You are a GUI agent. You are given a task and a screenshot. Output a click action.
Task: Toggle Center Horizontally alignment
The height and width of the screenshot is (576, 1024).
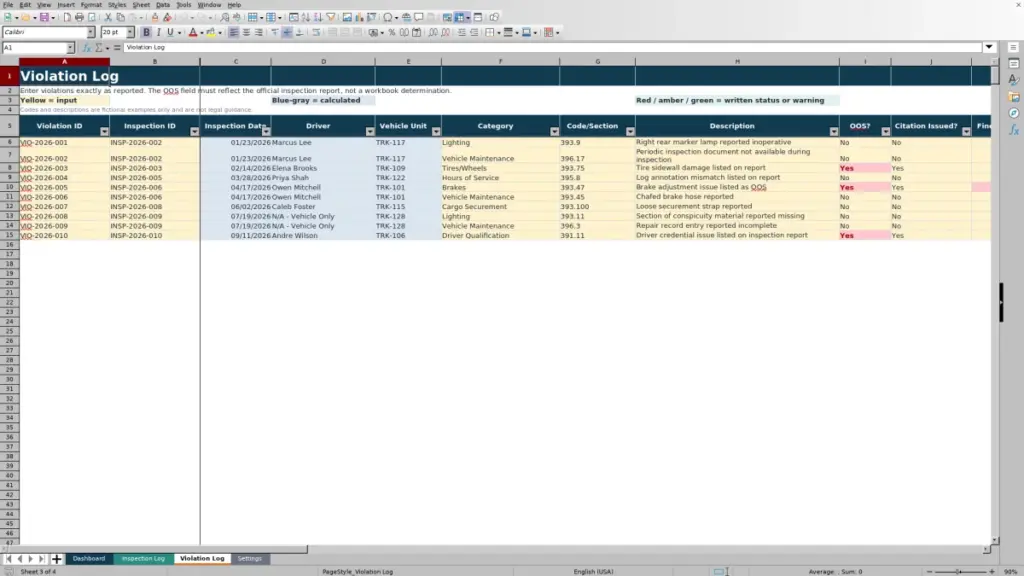(x=246, y=33)
